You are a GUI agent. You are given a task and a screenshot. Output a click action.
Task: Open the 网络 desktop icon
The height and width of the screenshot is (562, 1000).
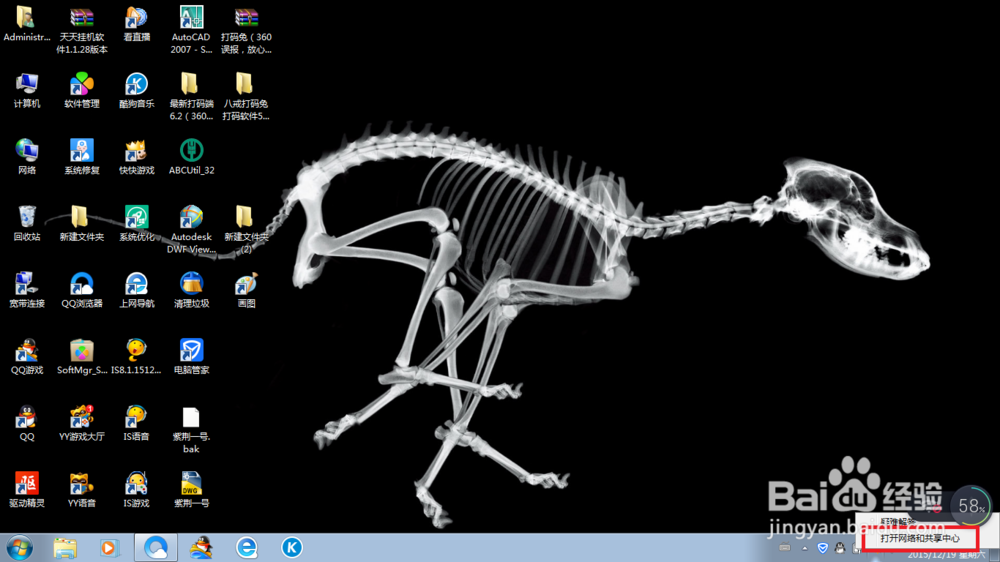[x=27, y=157]
